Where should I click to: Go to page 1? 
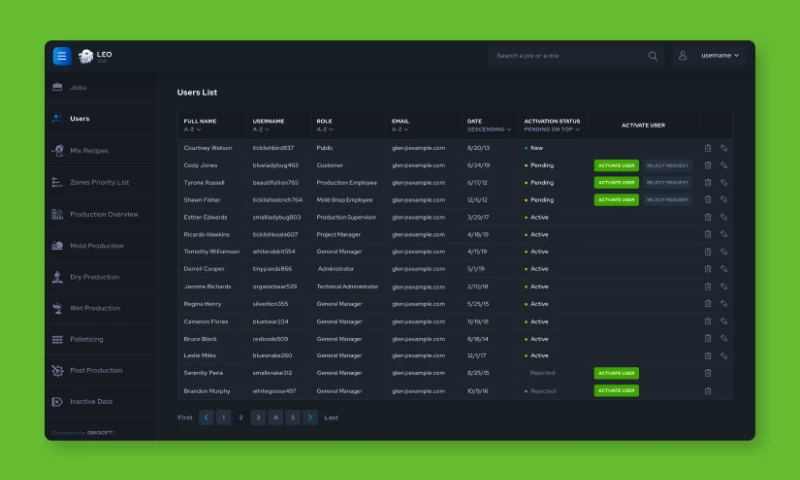[x=223, y=418]
